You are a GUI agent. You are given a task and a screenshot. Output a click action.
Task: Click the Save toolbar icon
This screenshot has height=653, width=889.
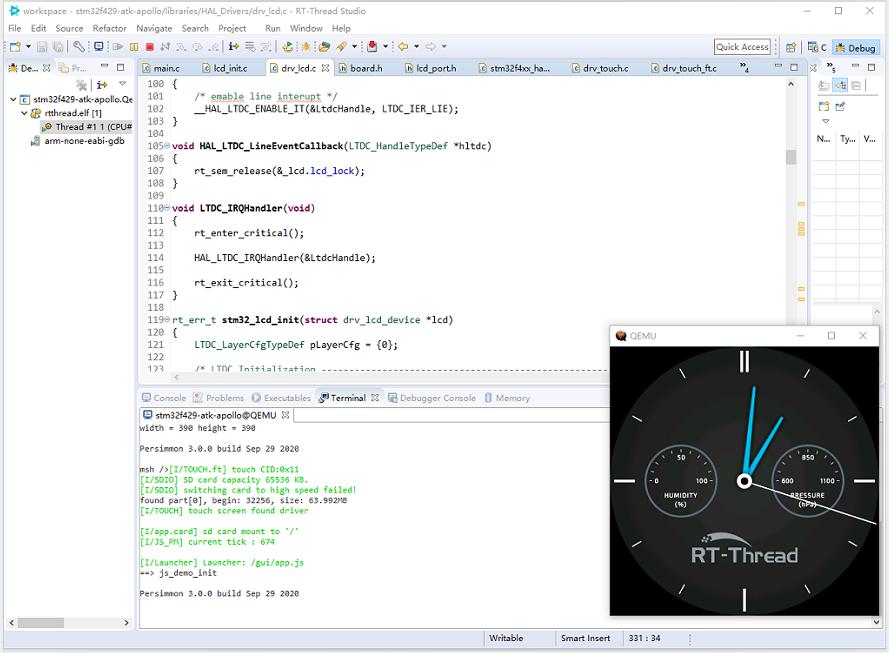click(x=42, y=46)
